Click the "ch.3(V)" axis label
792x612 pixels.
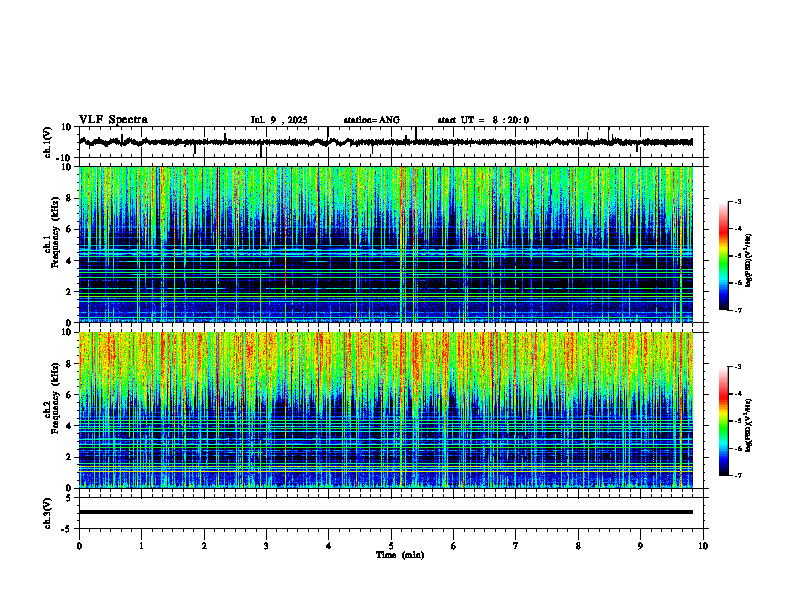pyautogui.click(x=48, y=513)
